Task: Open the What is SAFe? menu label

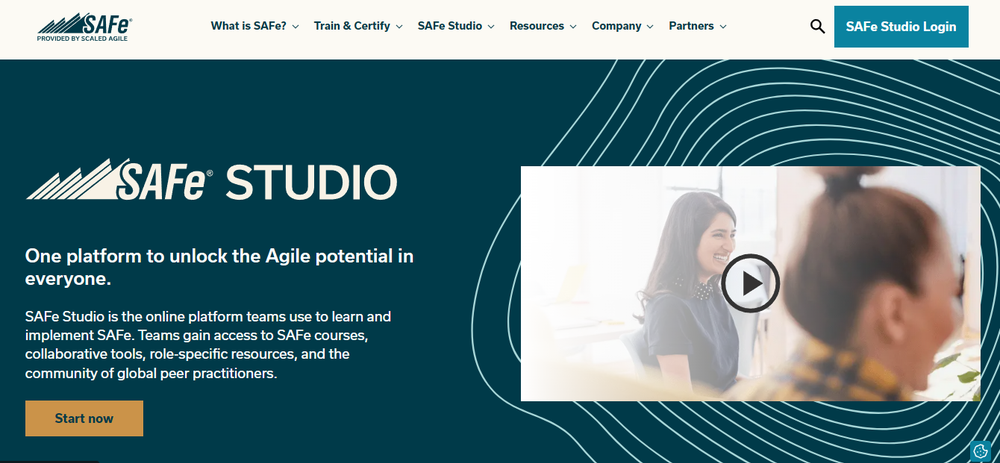Action: click(249, 26)
